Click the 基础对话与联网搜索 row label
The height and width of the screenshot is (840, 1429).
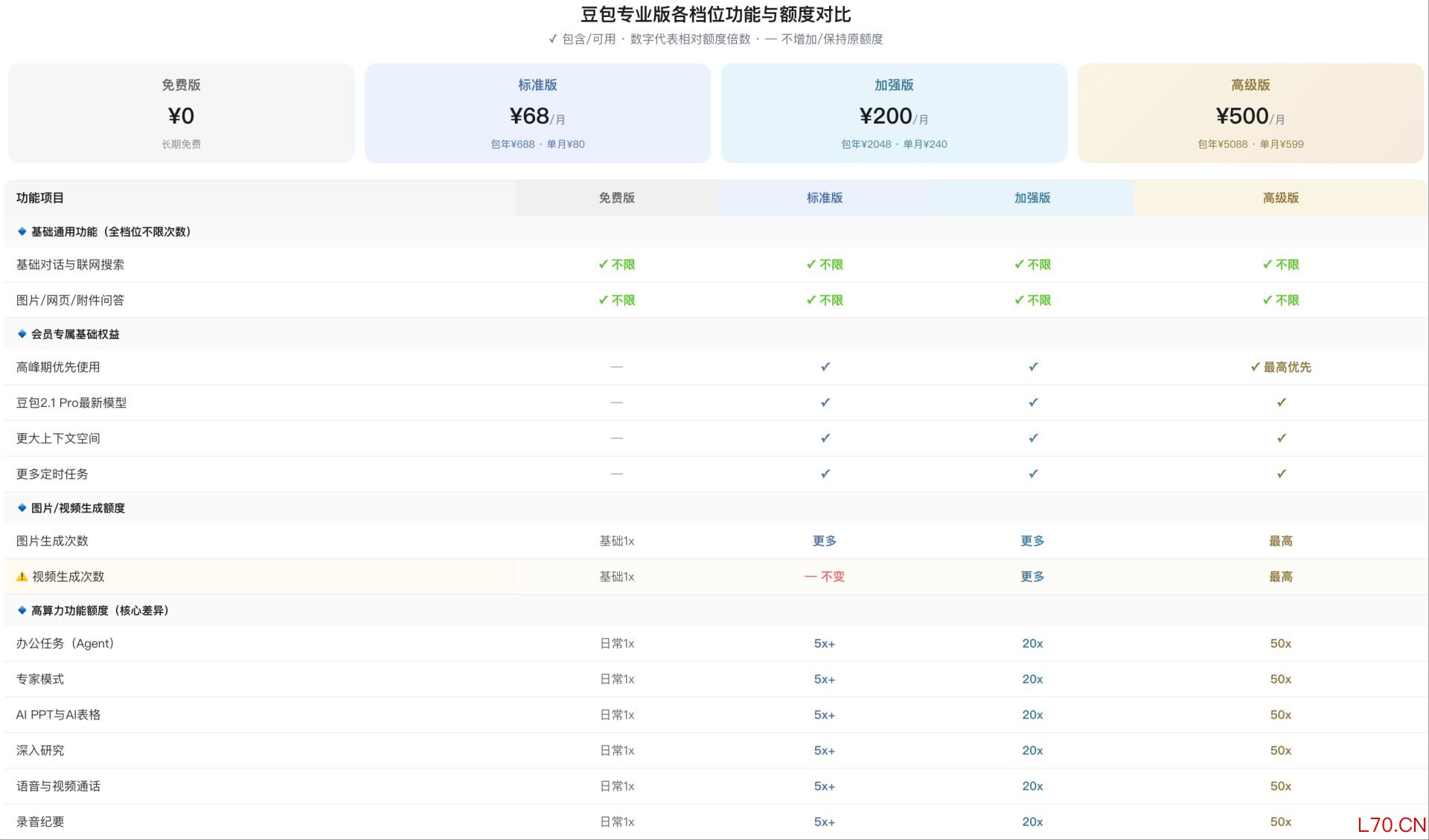point(70,265)
